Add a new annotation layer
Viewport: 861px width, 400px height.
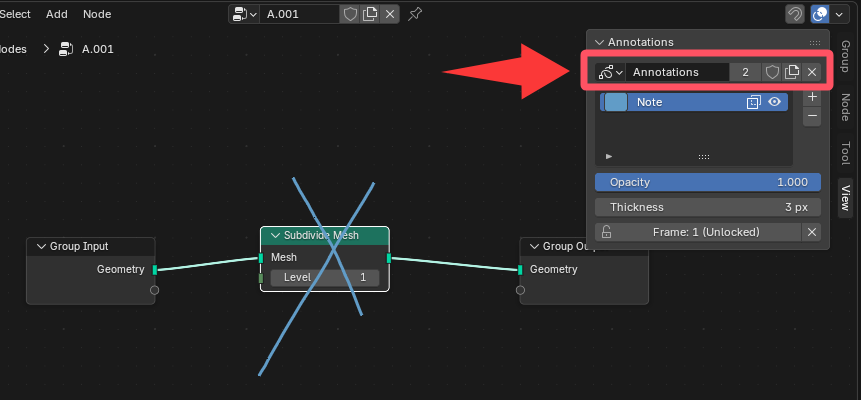tap(812, 97)
